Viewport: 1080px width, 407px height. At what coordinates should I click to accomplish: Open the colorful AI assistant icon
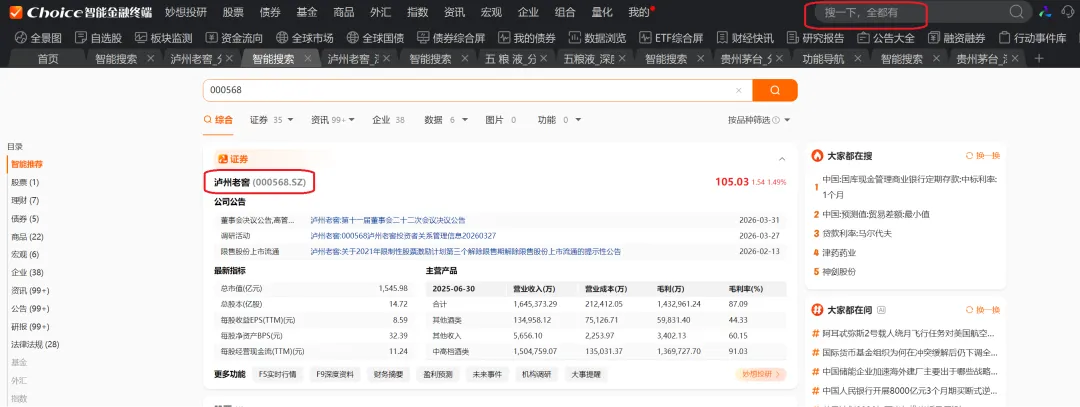pyautogui.click(x=1046, y=12)
